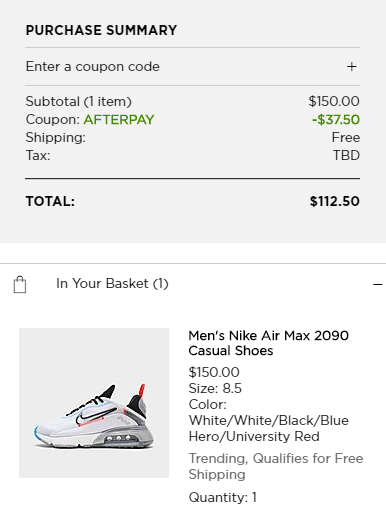Open the Nike Air Max 2090 shoe thumbnail
The height and width of the screenshot is (515, 386).
[x=94, y=403]
